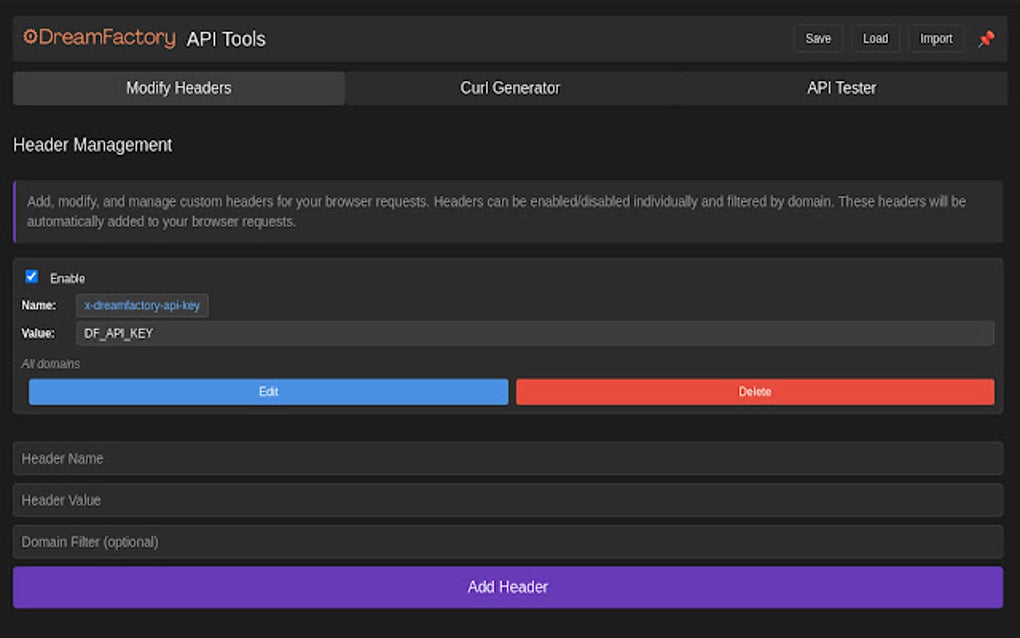Click the DreamFactory logo
The image size is (1020, 638).
point(99,38)
